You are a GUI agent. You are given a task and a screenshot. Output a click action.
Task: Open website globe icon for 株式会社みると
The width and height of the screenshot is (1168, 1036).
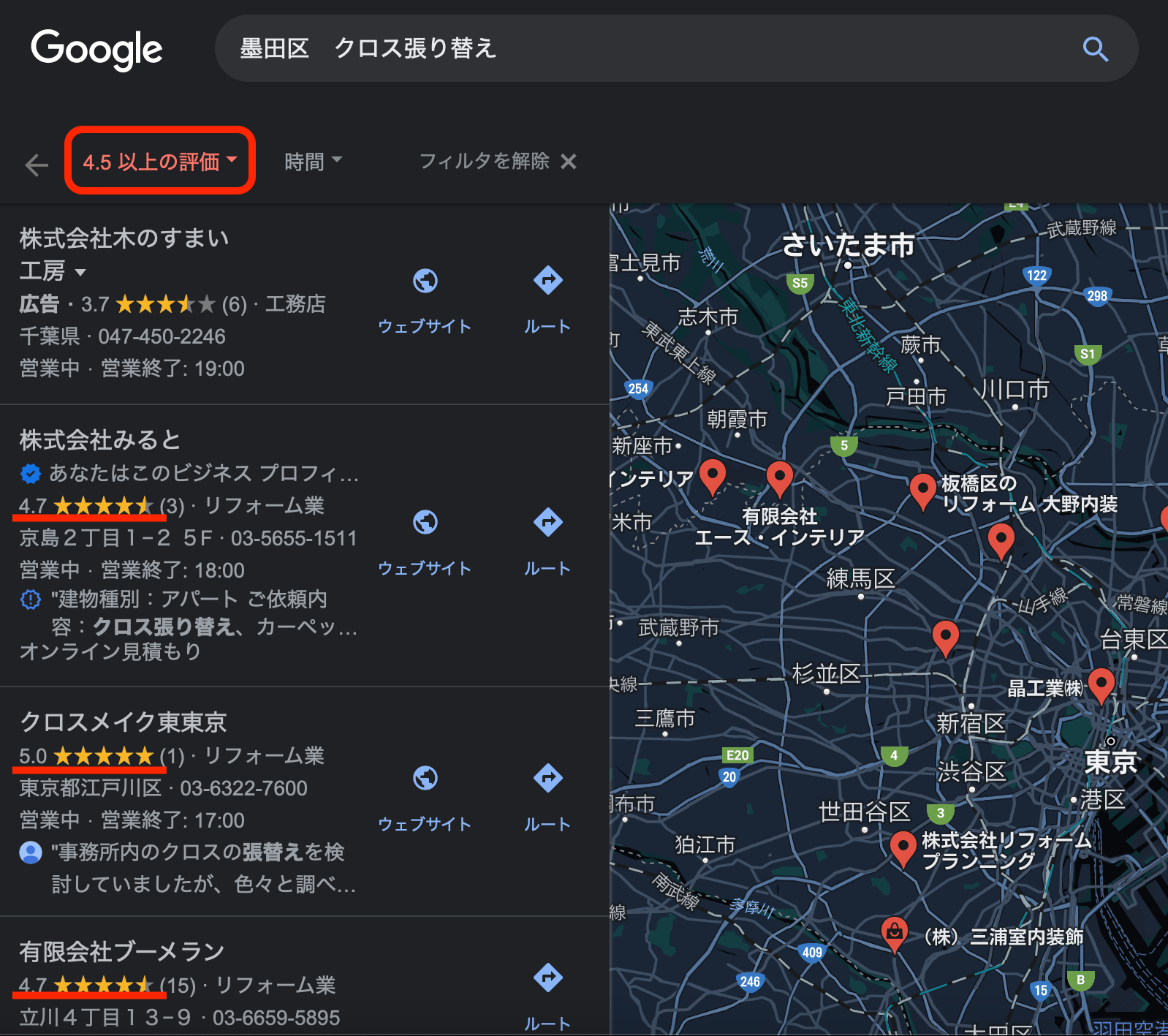[x=425, y=522]
